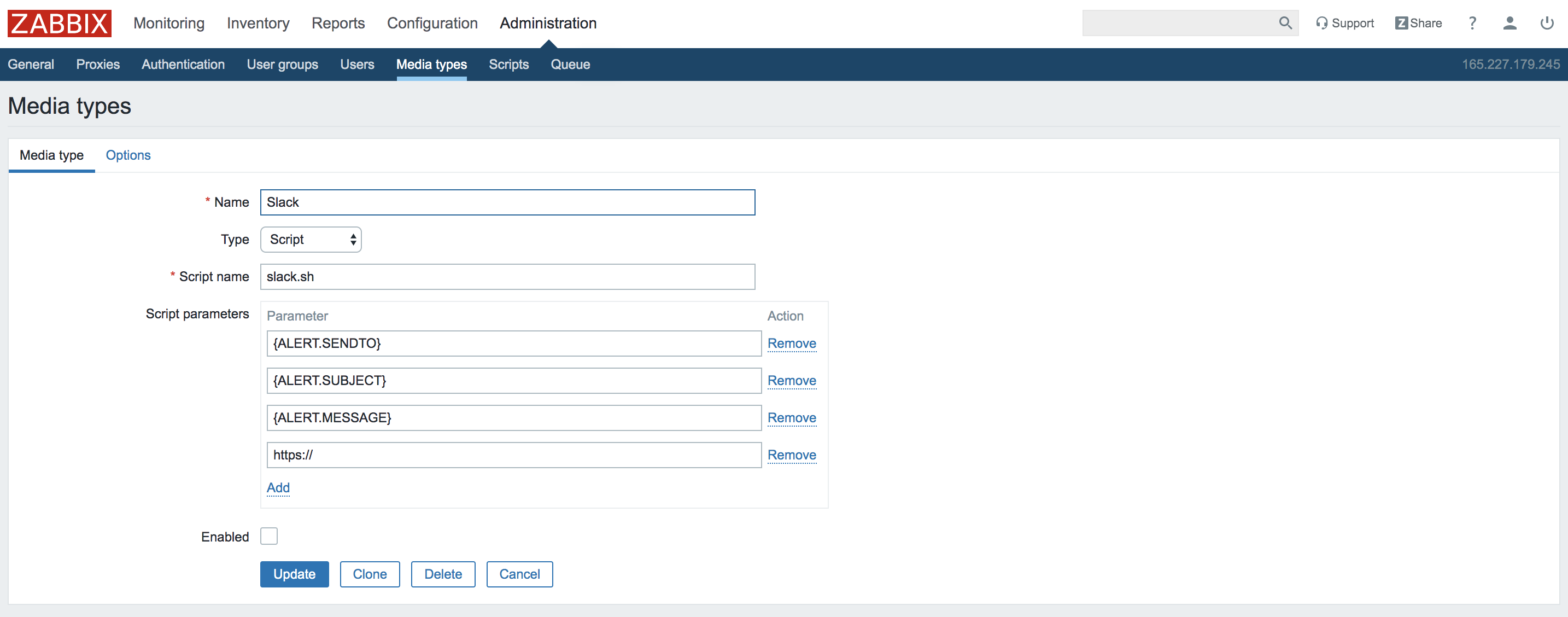Expand the Type script dropdown
Image resolution: width=1568 pixels, height=617 pixels.
click(311, 239)
